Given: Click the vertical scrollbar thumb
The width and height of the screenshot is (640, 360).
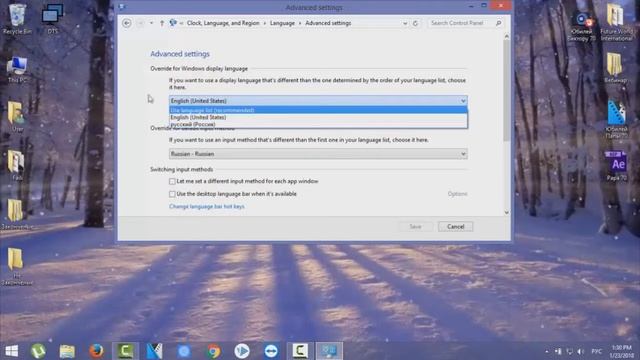Looking at the screenshot, I should [x=507, y=91].
